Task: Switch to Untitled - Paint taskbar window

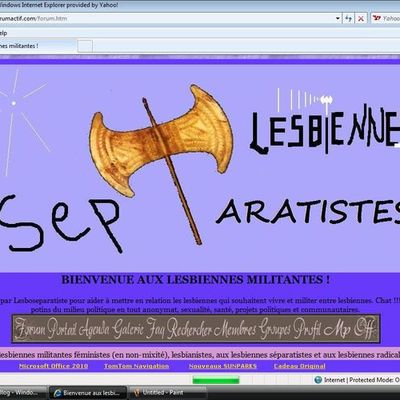Action: (x=168, y=393)
